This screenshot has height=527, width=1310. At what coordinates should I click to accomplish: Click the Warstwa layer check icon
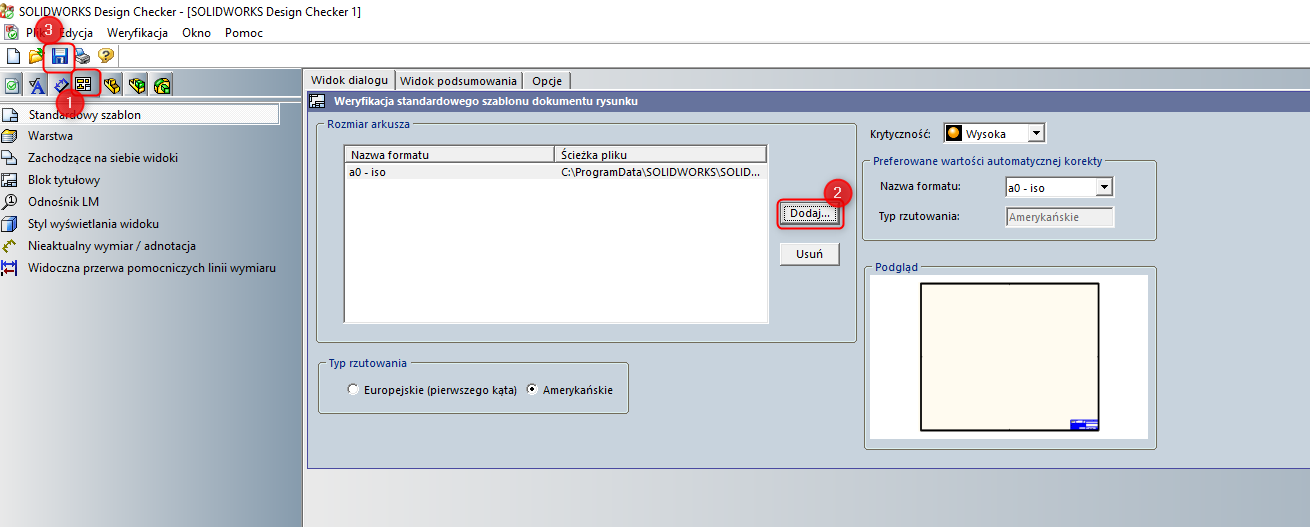pyautogui.click(x=10, y=136)
